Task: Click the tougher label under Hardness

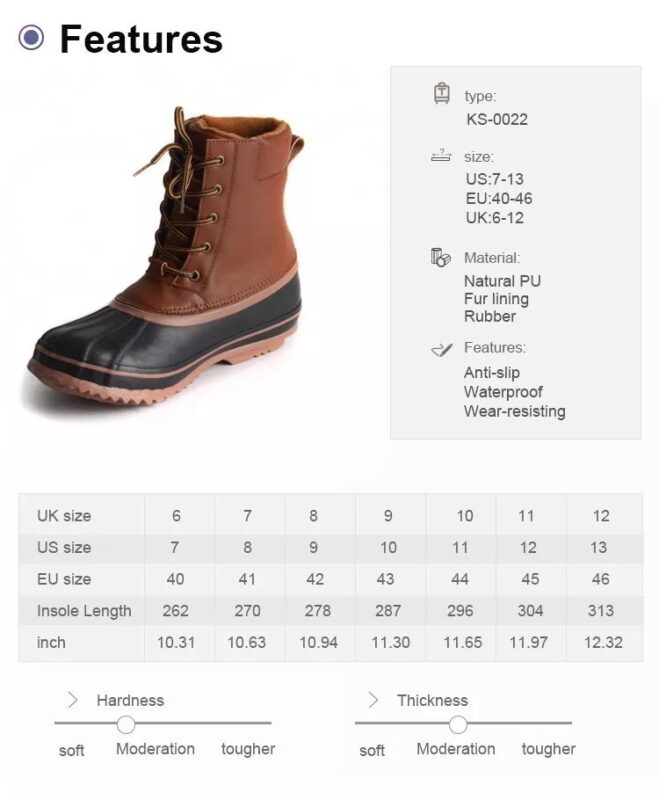Action: [x=248, y=749]
